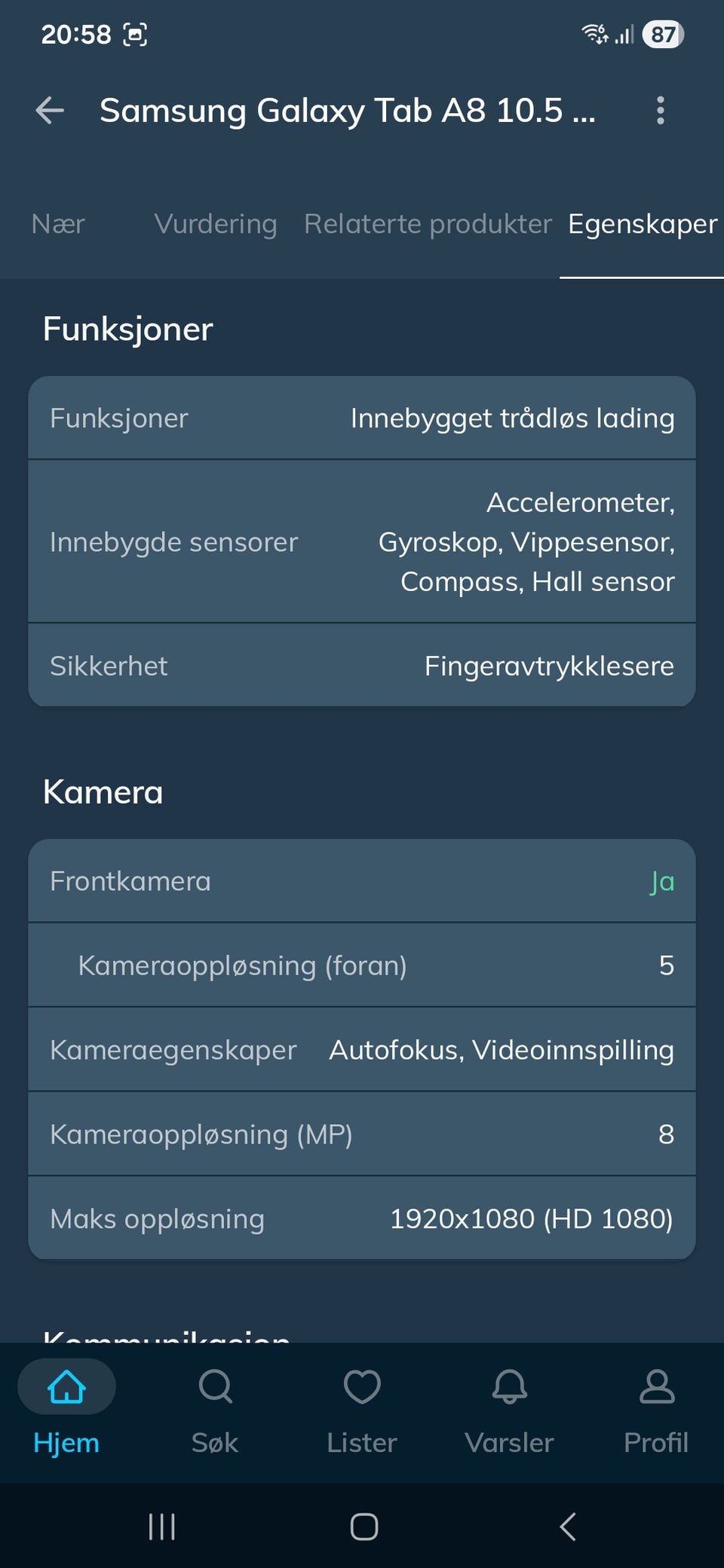Open Varsler bell notifications
Screen dimensions: 724x1568
[x=509, y=1387]
